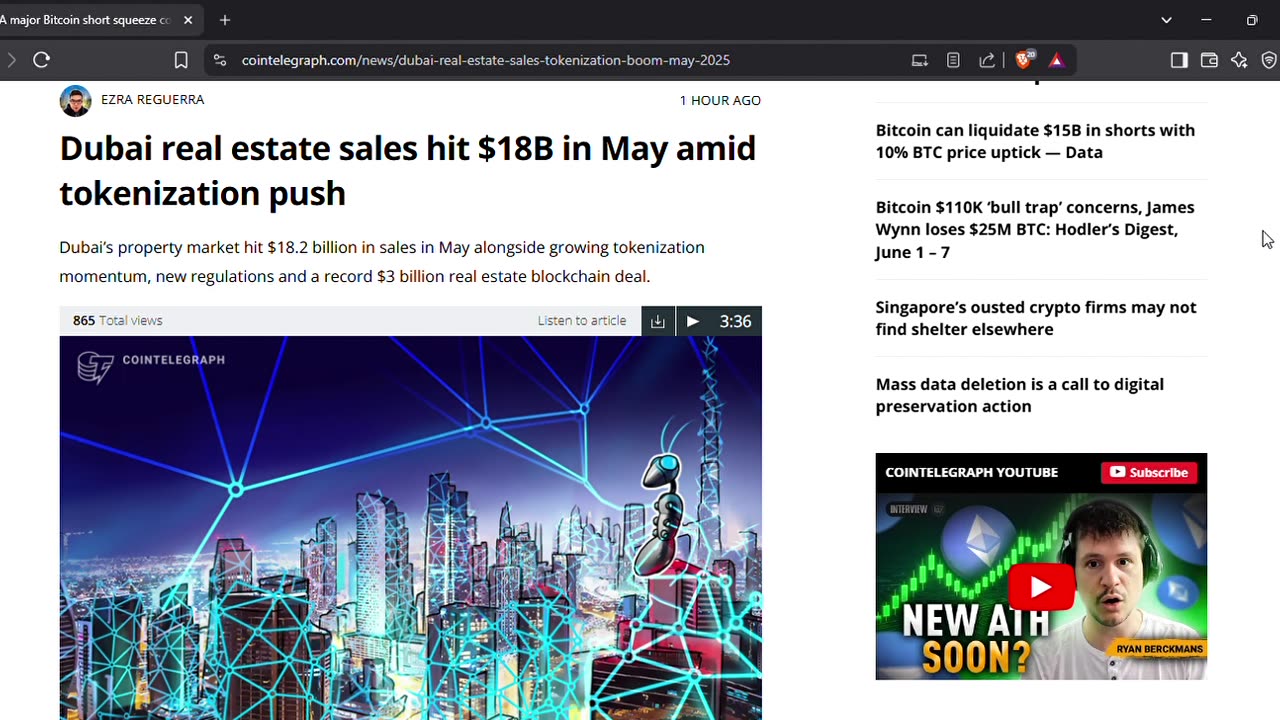Minimize the browser window
The width and height of the screenshot is (1280, 720).
(1206, 20)
